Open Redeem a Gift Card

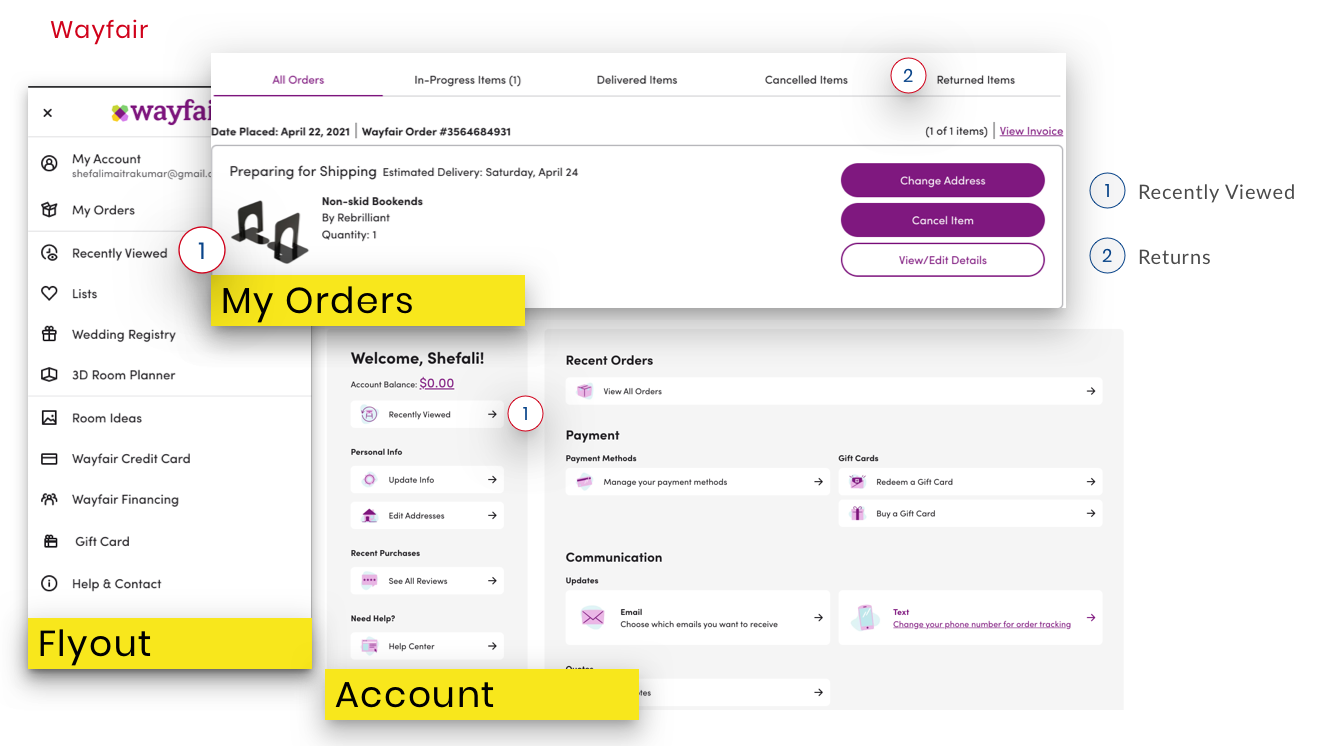click(x=970, y=482)
